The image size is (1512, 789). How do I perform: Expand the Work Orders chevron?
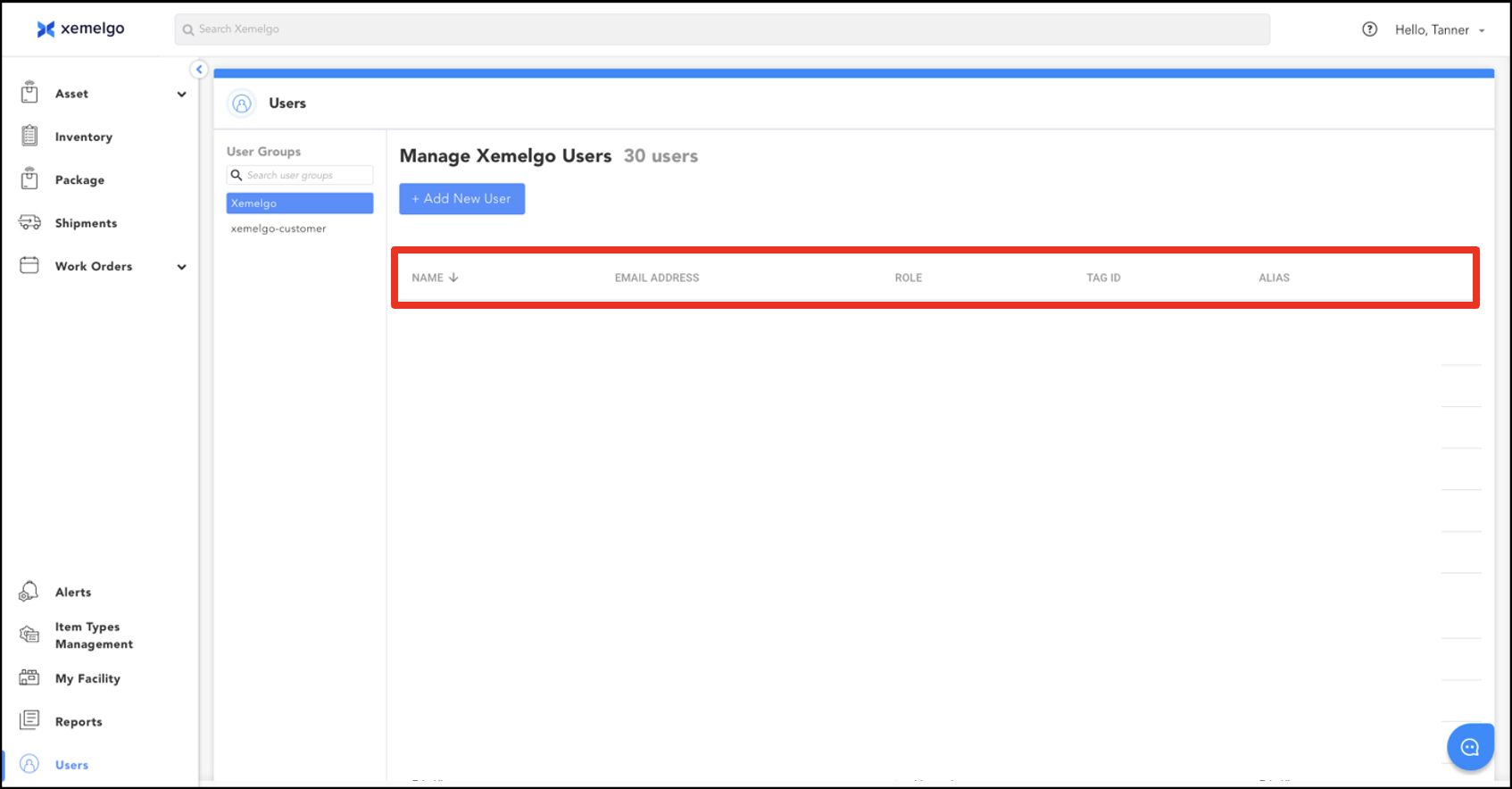[x=182, y=267]
